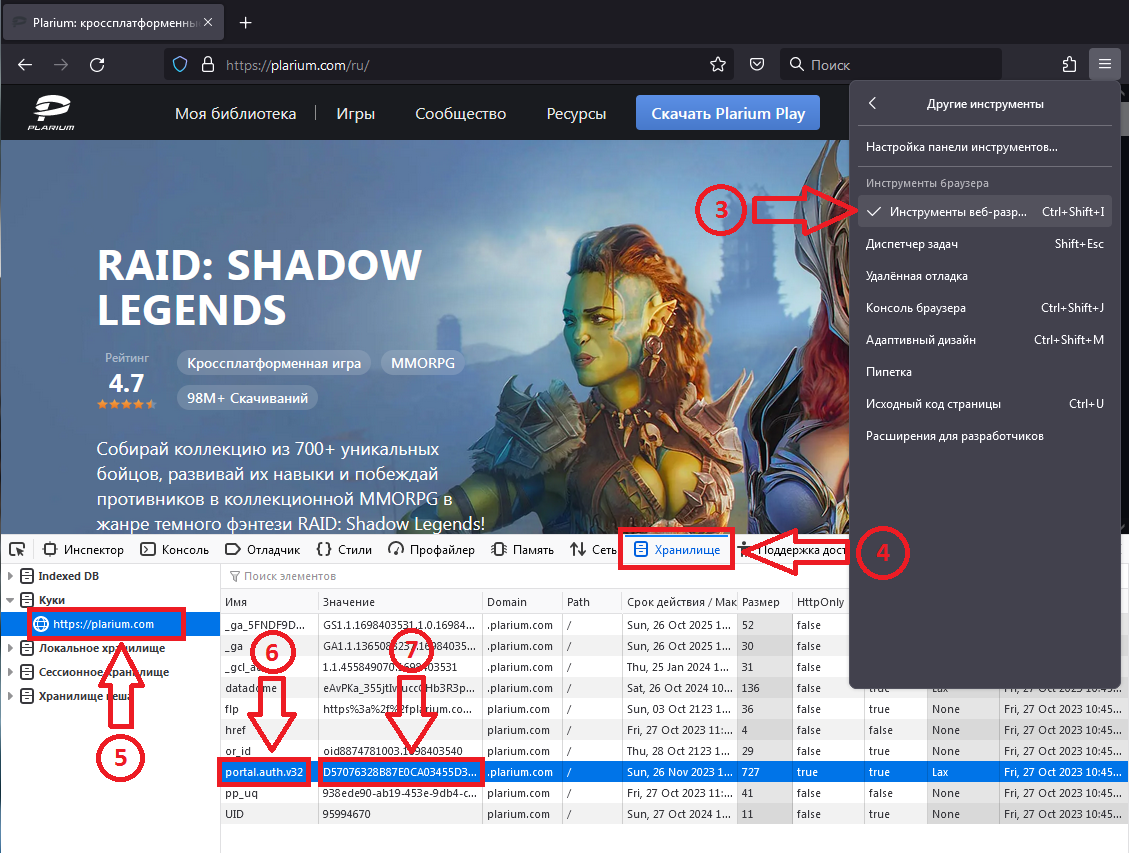Open Консоль браузера from the menu
The width and height of the screenshot is (1129, 853).
click(x=984, y=307)
